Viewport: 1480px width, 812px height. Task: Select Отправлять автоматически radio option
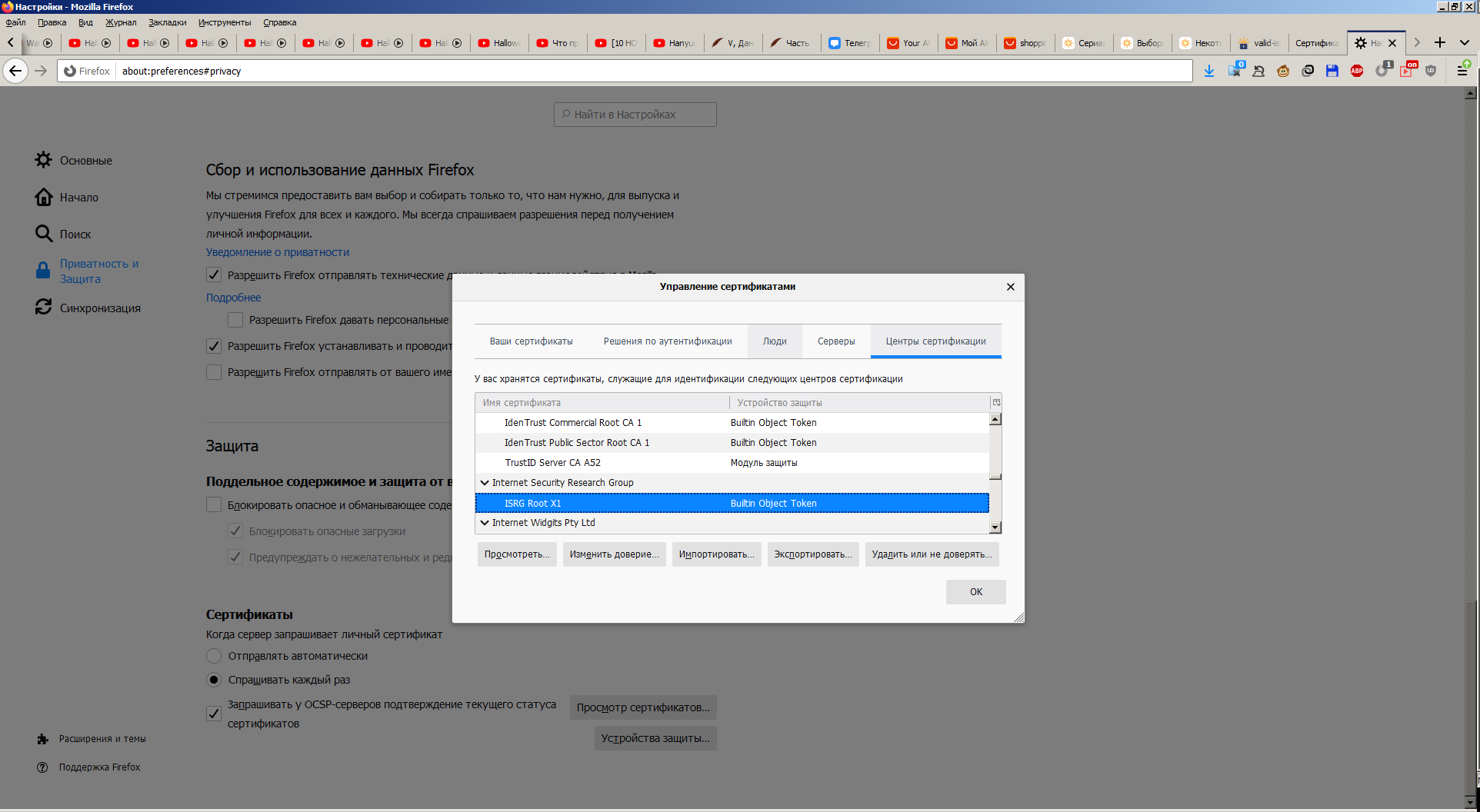[214, 656]
